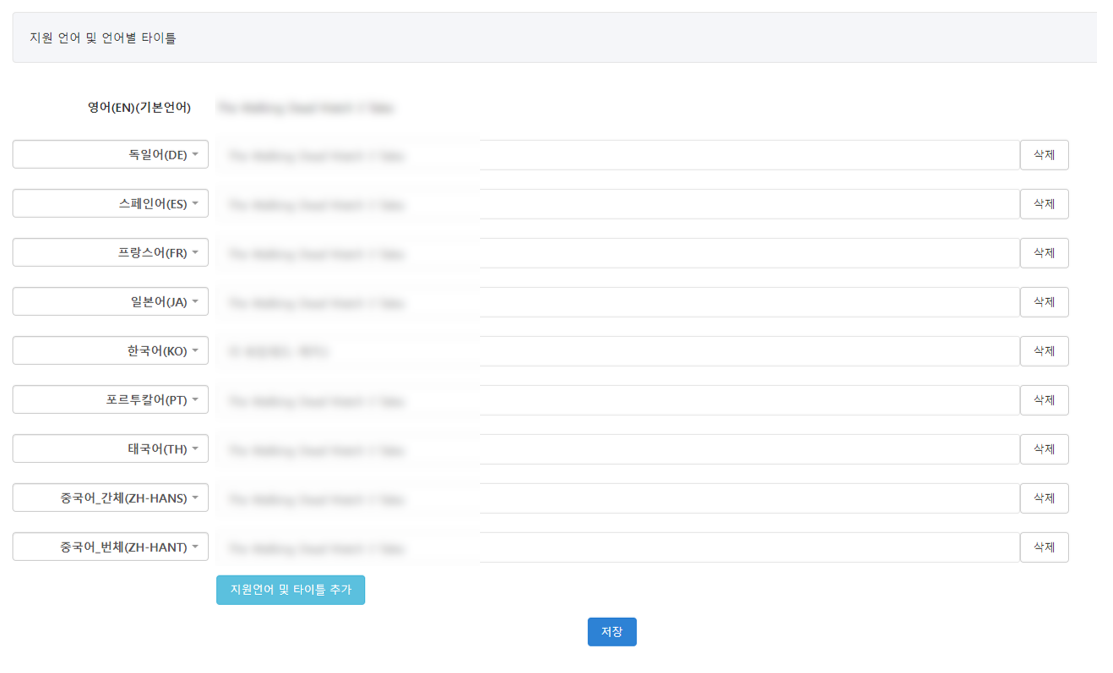Click the 영어(EN)(기본언어) label
Screen dimensions: 1113x673
(139, 107)
